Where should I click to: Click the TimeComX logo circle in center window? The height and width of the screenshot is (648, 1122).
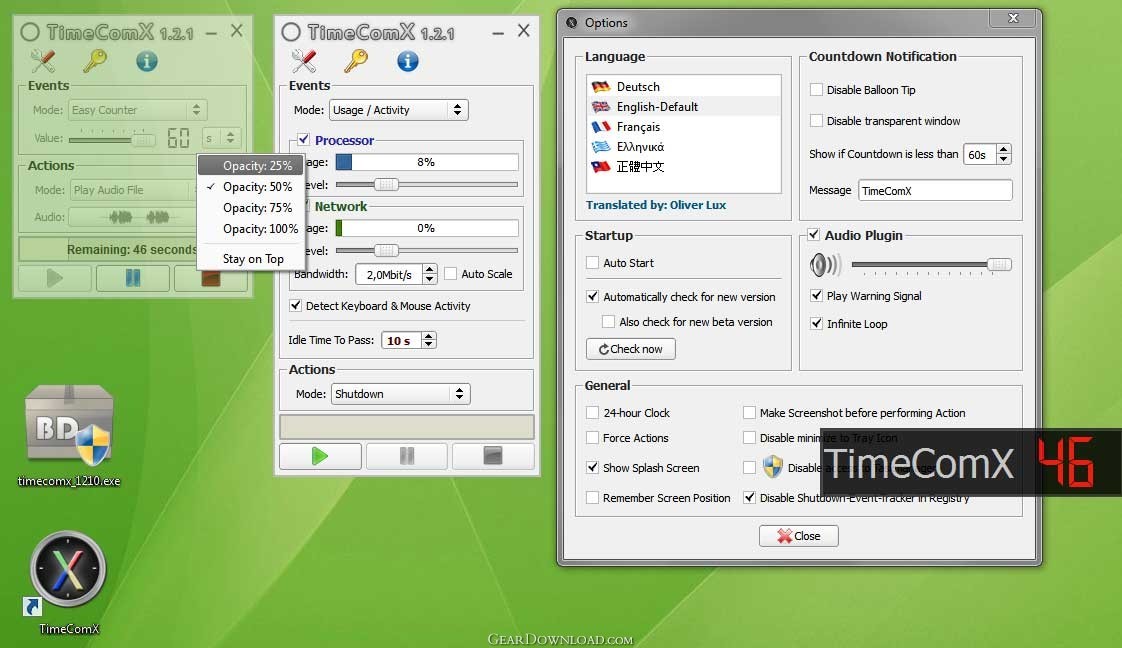[291, 32]
